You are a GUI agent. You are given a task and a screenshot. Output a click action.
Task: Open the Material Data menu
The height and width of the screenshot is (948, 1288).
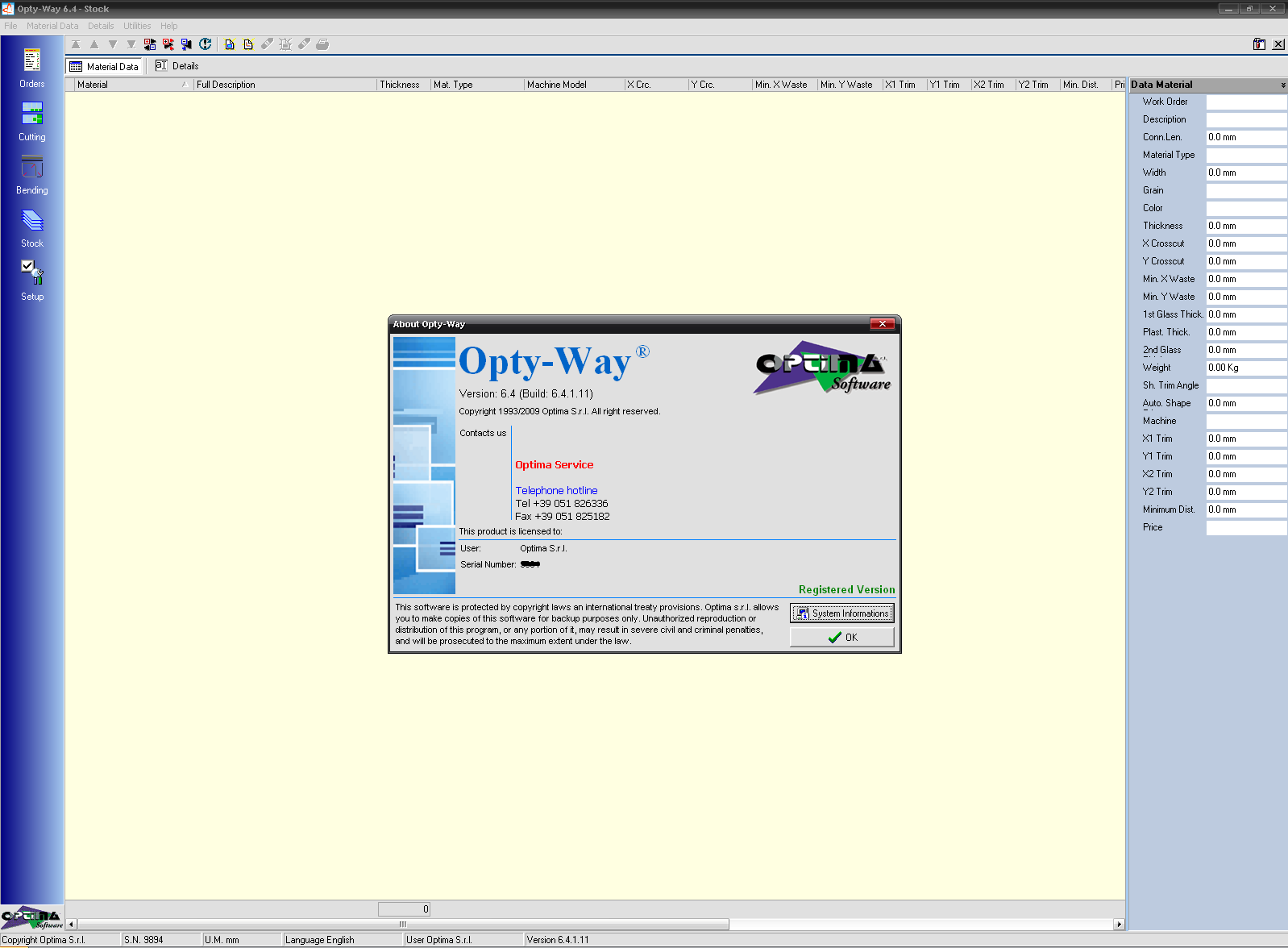[52, 26]
